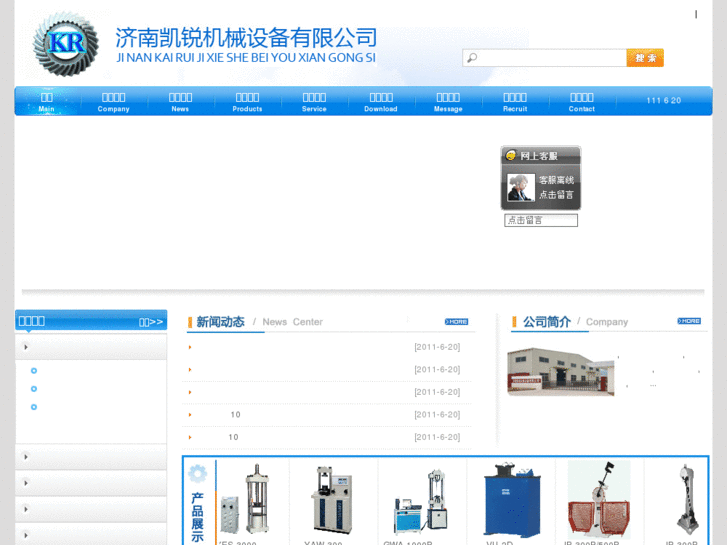Expand the second sidebar category arrow

[x=26, y=457]
